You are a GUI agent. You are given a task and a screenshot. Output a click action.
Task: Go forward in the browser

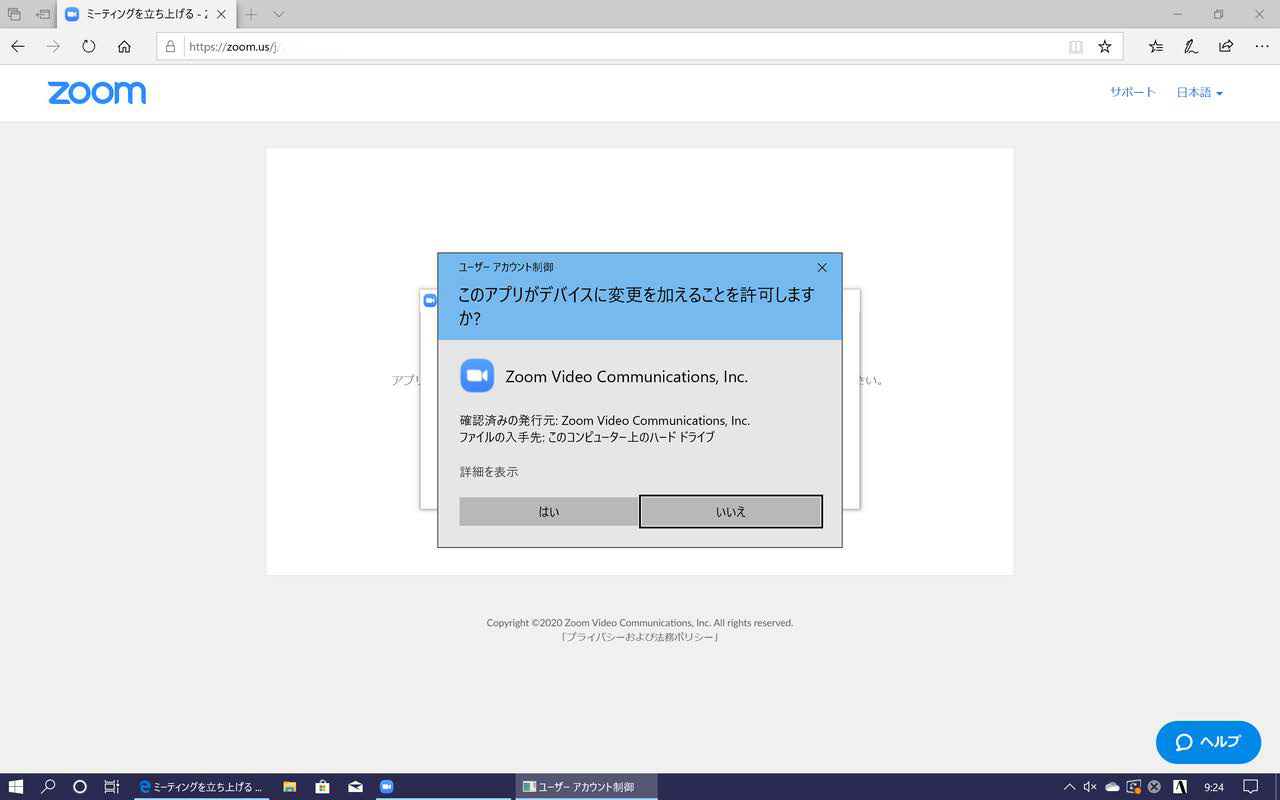pyautogui.click(x=53, y=46)
